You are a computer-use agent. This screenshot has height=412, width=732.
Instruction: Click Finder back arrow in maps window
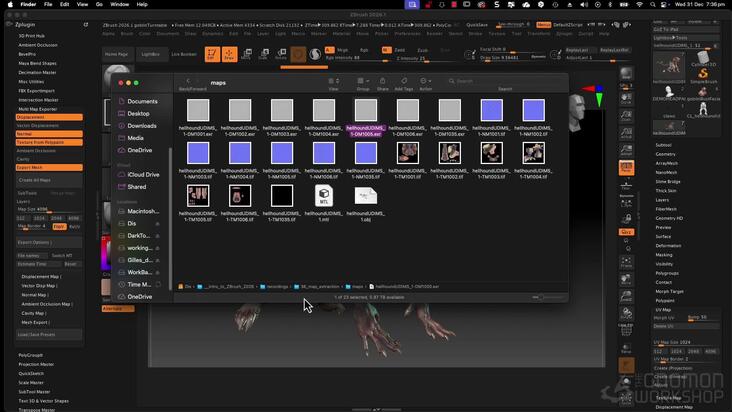tap(188, 81)
